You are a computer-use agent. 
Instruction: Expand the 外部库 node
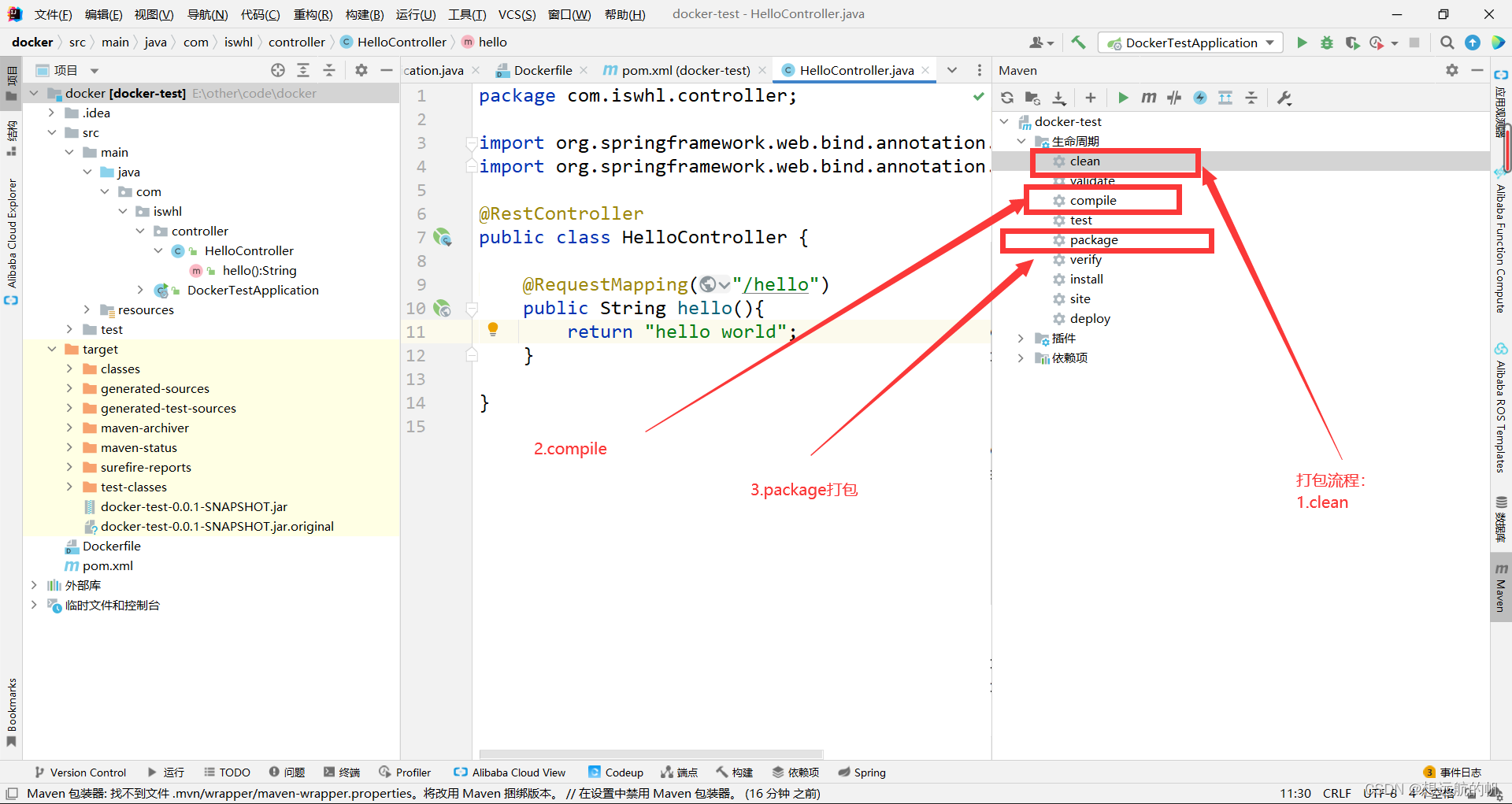point(33,585)
